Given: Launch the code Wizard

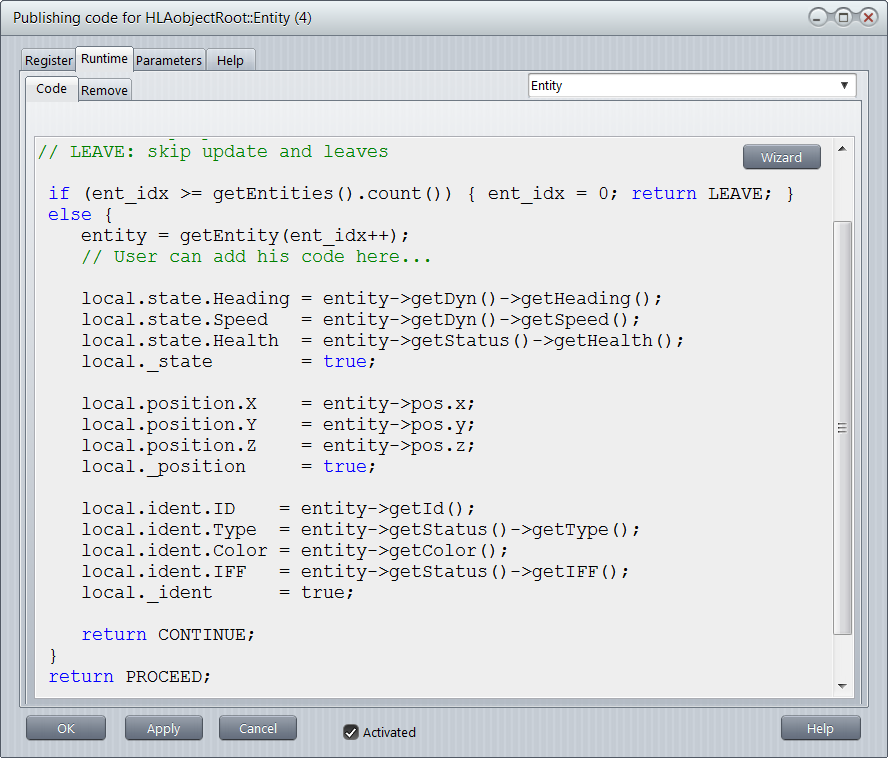Looking at the screenshot, I should tap(781, 157).
